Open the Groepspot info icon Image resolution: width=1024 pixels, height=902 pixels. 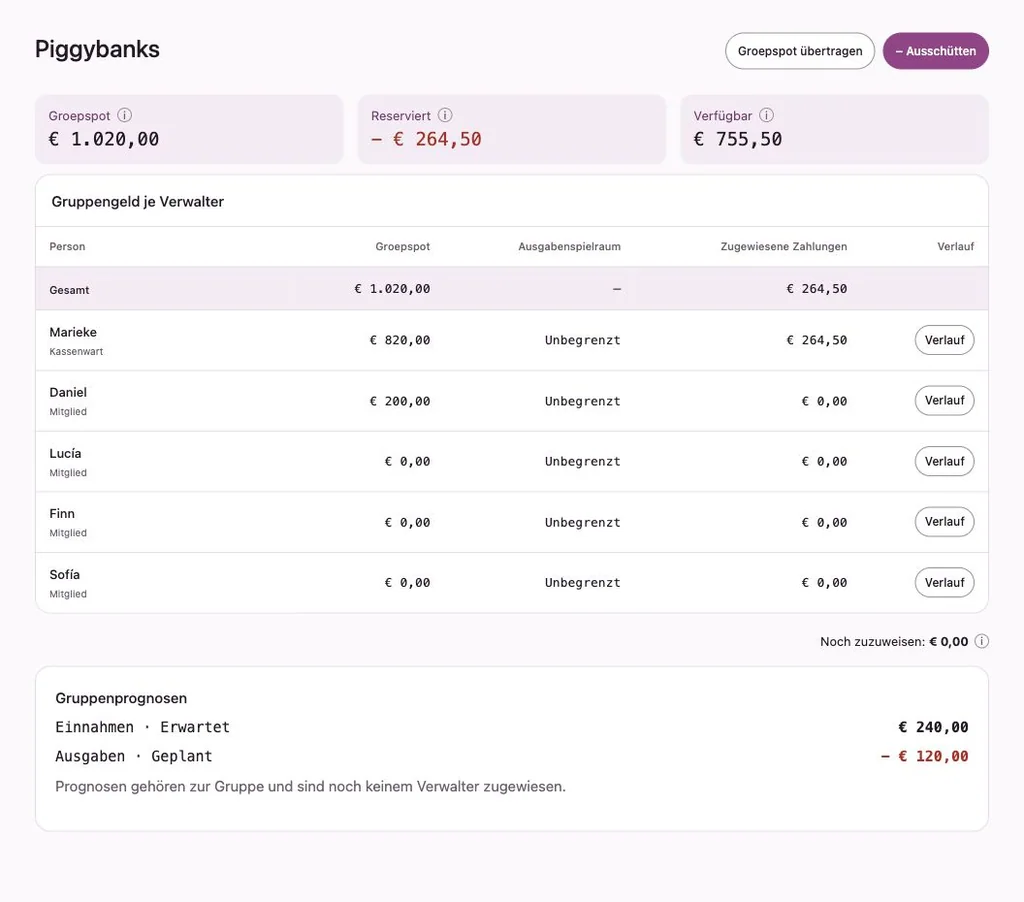[x=124, y=116]
